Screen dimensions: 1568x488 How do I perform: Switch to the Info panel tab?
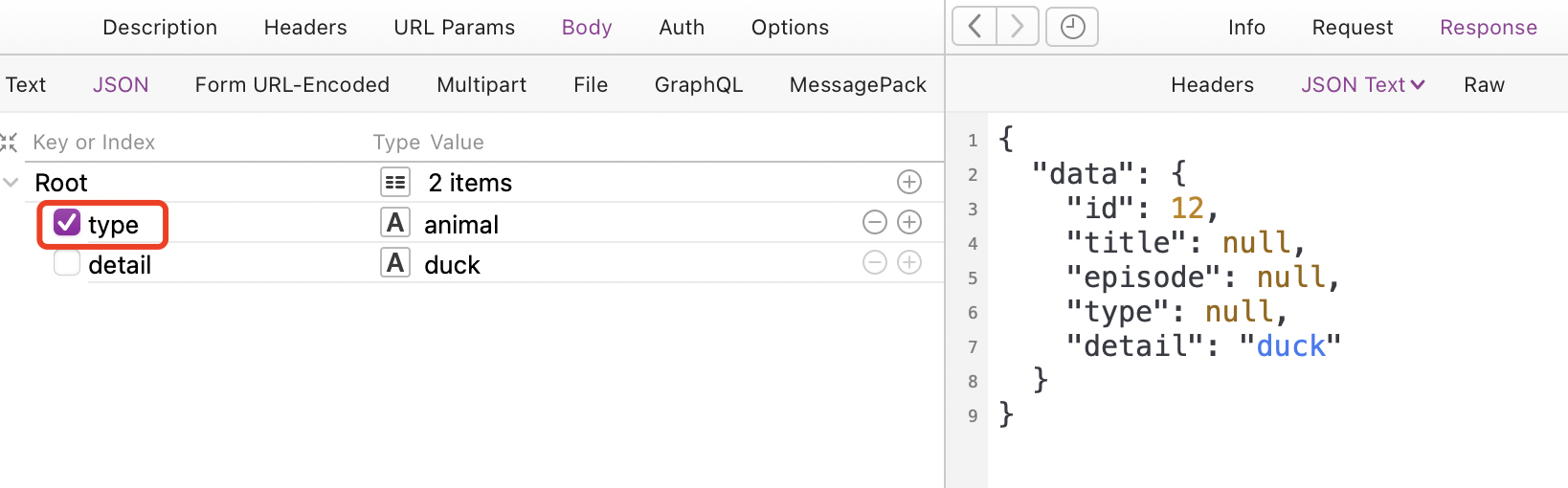(x=1246, y=27)
